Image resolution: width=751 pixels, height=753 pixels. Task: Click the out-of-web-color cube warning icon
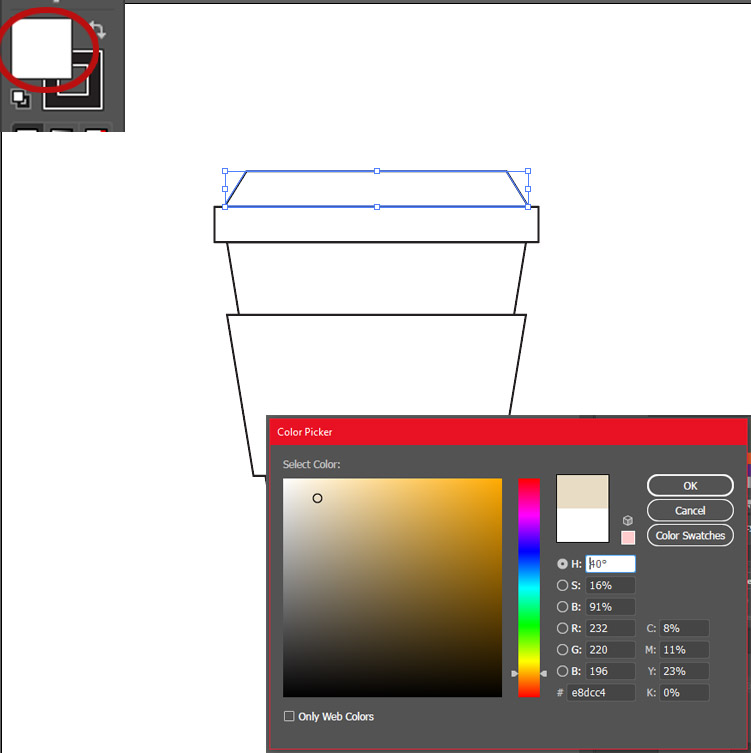click(628, 521)
